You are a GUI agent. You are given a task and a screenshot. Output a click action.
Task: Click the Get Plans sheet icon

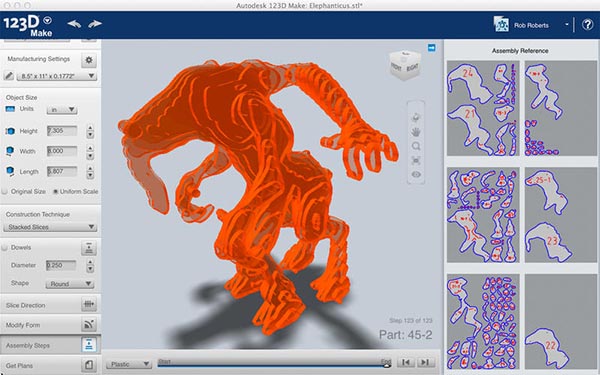pyautogui.click(x=89, y=365)
